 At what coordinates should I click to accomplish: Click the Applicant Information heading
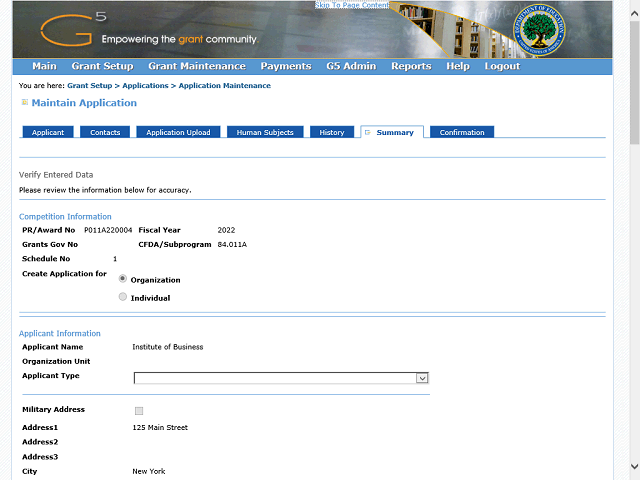[x=60, y=333]
